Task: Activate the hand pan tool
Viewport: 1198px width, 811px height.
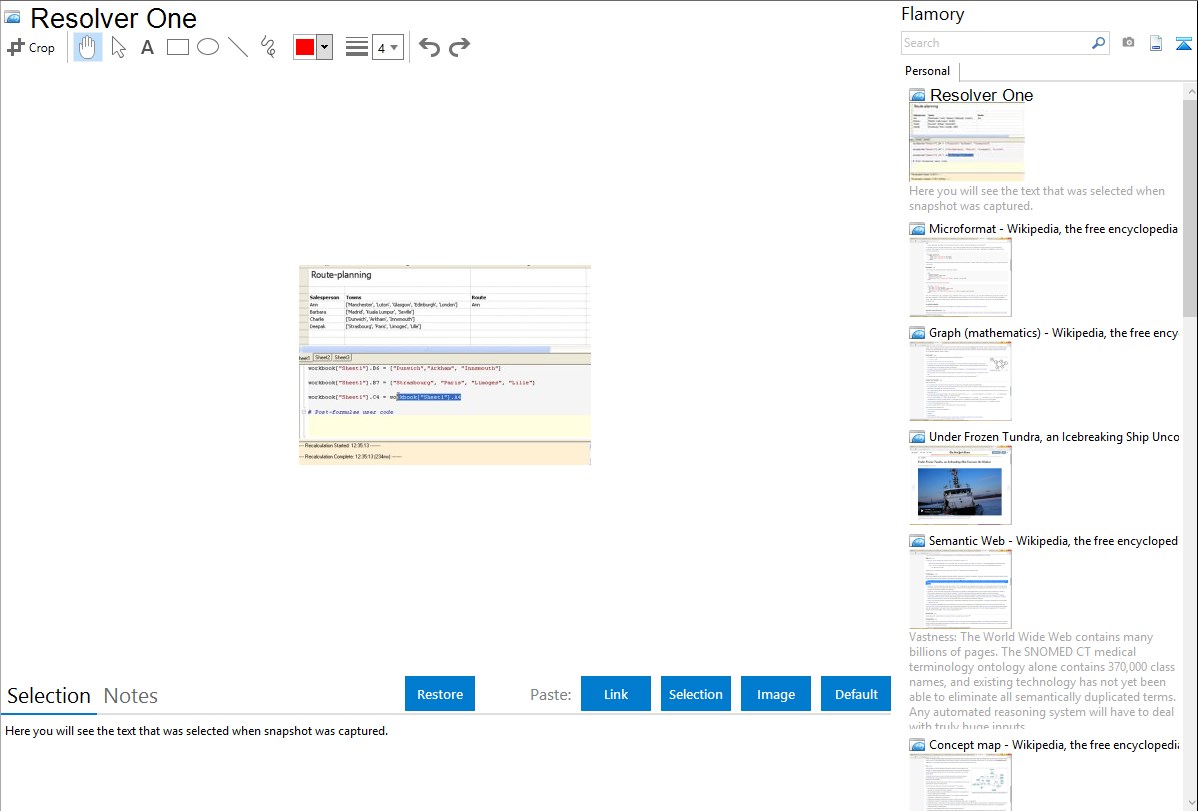Action: (x=88, y=47)
